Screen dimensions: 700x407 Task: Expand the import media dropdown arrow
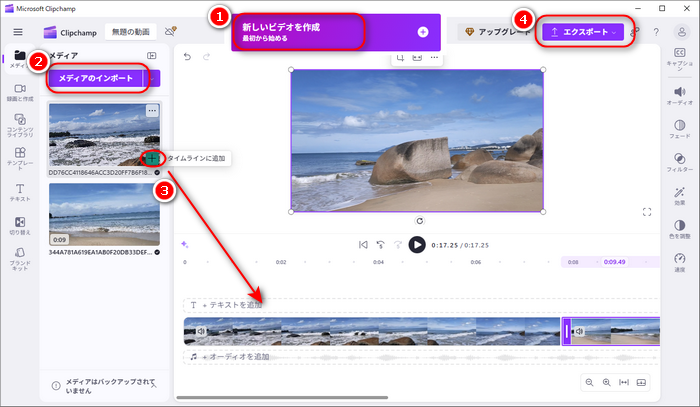coord(153,78)
